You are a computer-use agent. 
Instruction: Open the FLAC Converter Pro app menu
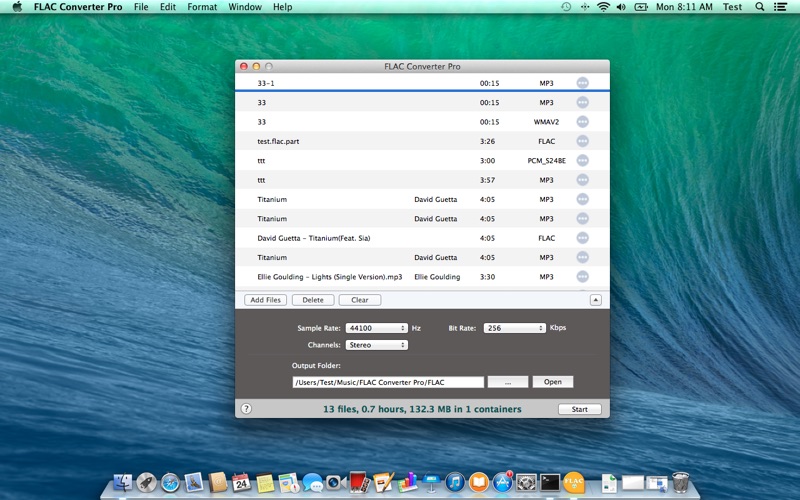78,7
